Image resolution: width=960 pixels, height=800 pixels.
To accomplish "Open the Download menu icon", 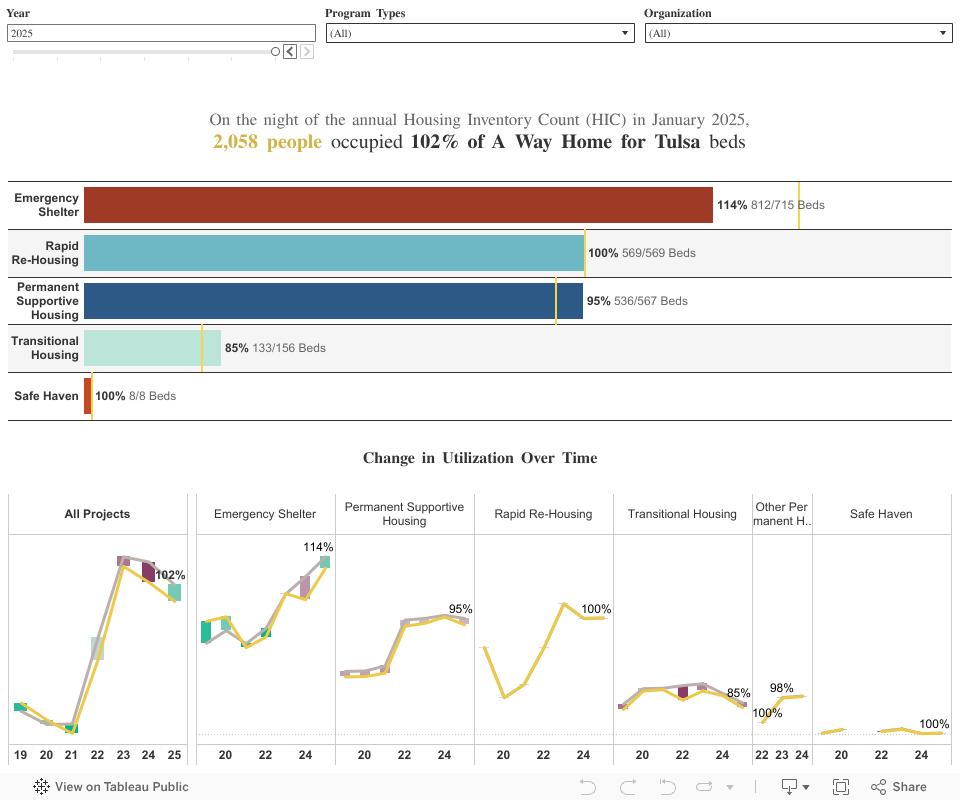I will 790,787.
